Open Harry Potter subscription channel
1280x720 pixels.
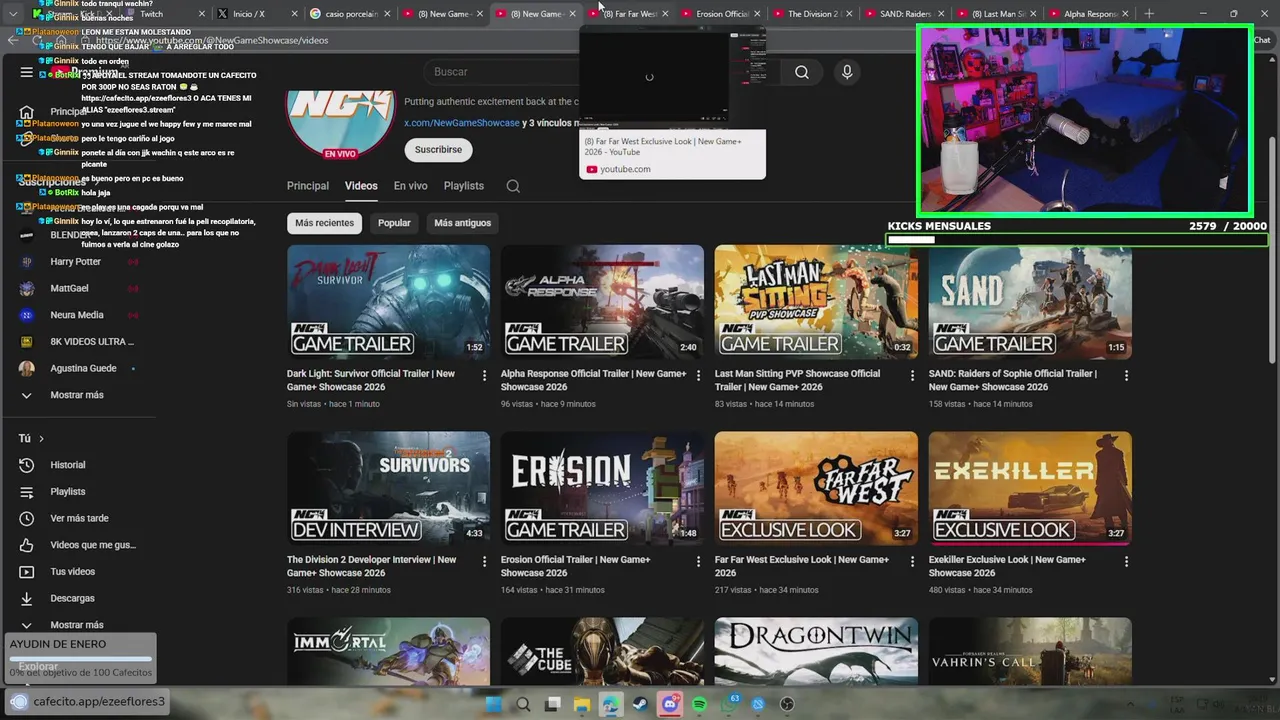click(78, 262)
